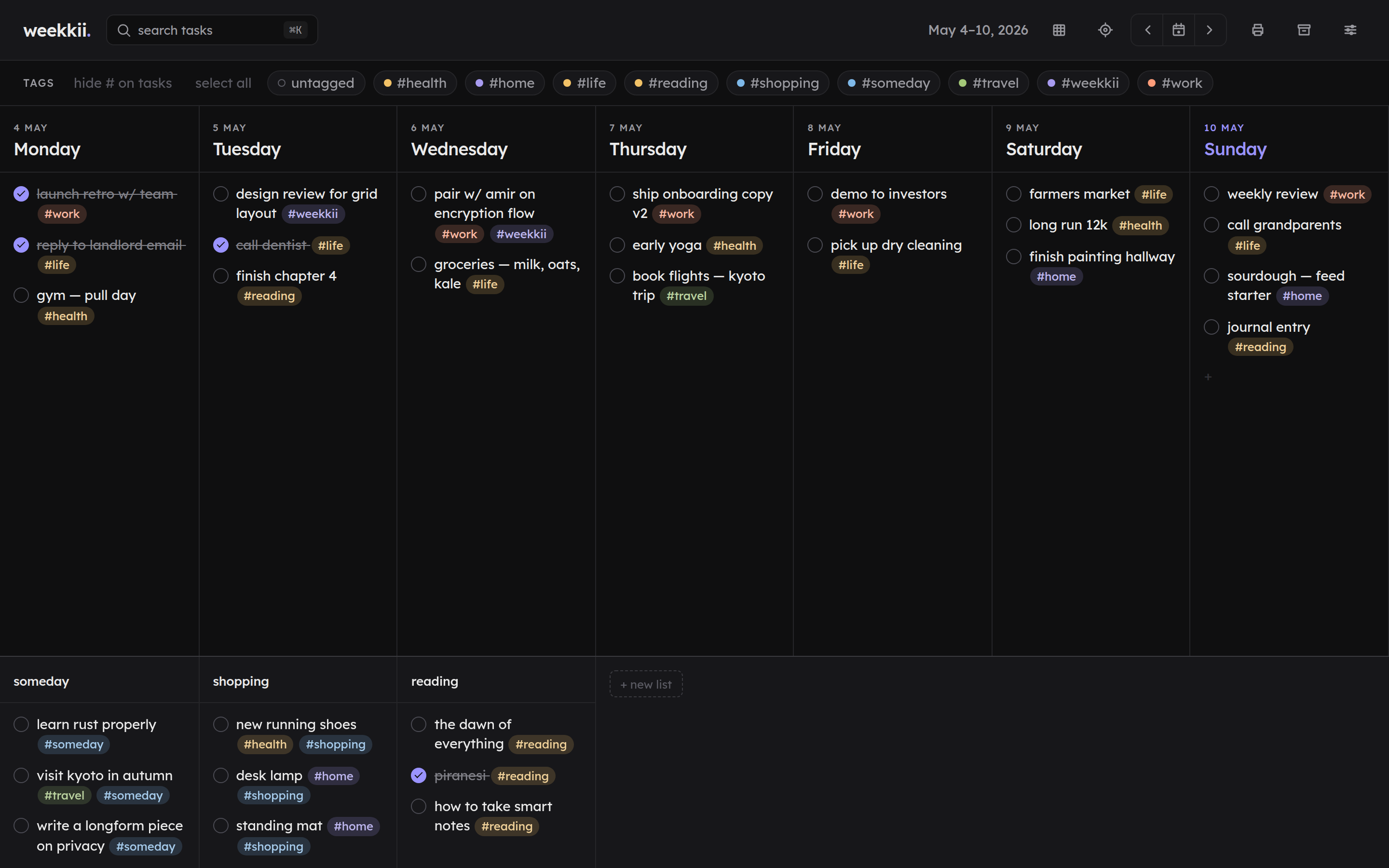Check off desk lamp item
This screenshot has width=1389, height=868.
(221, 775)
